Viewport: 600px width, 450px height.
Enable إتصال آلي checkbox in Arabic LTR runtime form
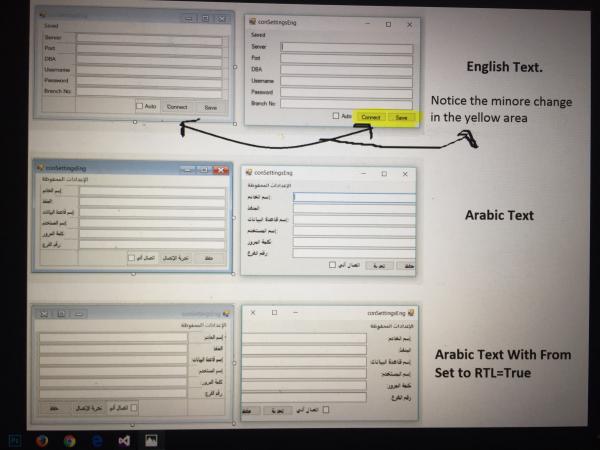pyautogui.click(x=332, y=265)
